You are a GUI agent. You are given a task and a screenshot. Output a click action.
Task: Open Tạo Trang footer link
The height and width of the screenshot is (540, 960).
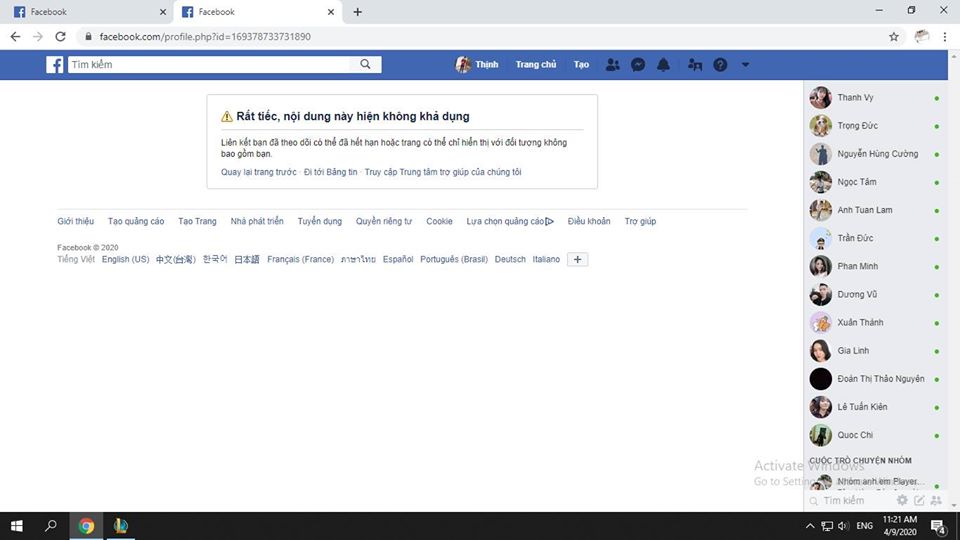[x=197, y=221]
